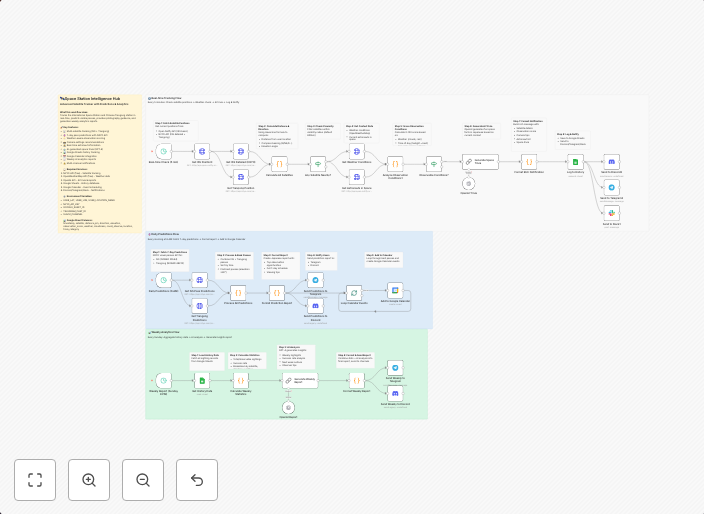The width and height of the screenshot is (704, 514).
Task: Select the Generate Weekly Report AI node
Action: [298, 381]
